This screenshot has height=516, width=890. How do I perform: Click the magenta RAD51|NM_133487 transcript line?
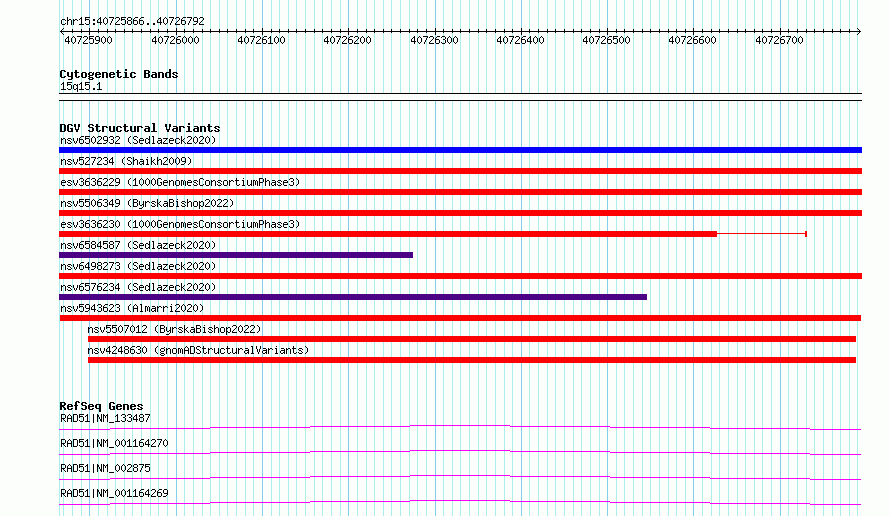[460, 427]
